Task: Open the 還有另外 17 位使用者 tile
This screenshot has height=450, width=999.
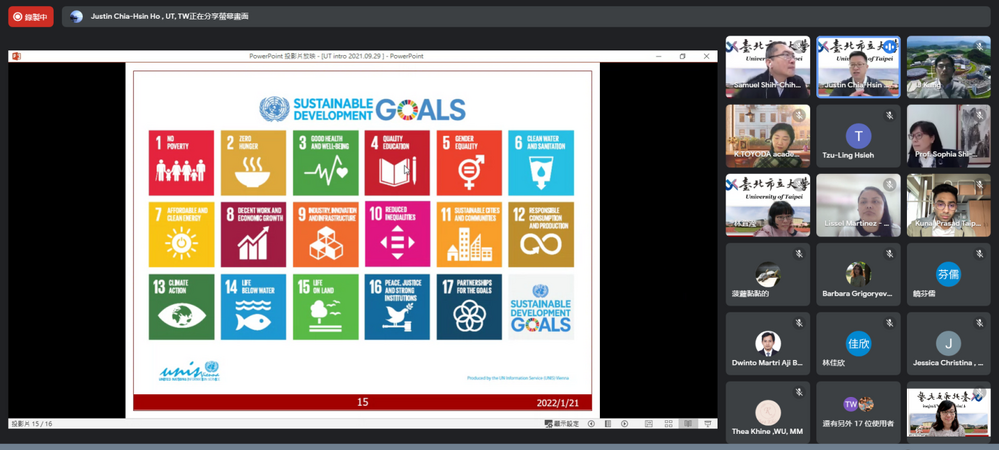Action: pyautogui.click(x=858, y=412)
